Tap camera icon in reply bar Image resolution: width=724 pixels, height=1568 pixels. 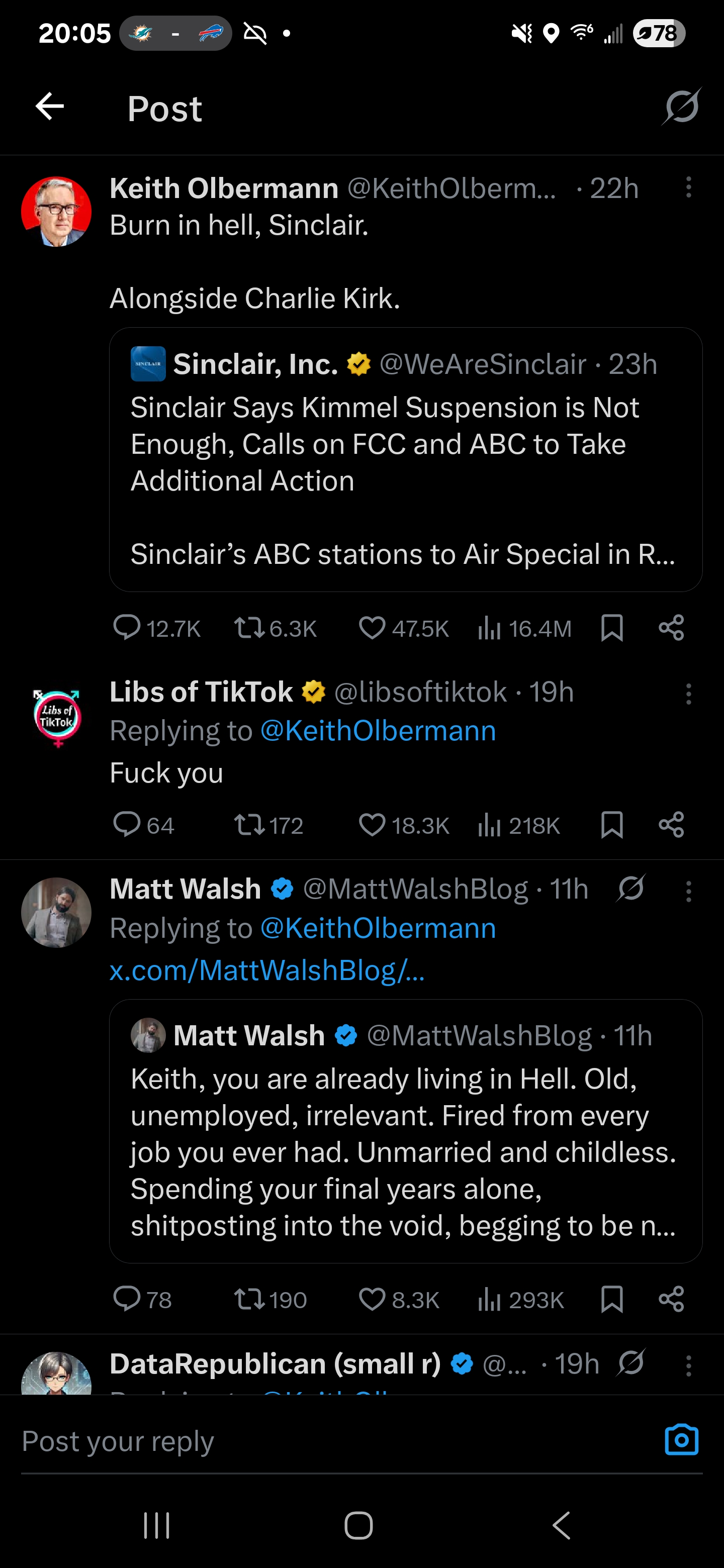point(681,1440)
